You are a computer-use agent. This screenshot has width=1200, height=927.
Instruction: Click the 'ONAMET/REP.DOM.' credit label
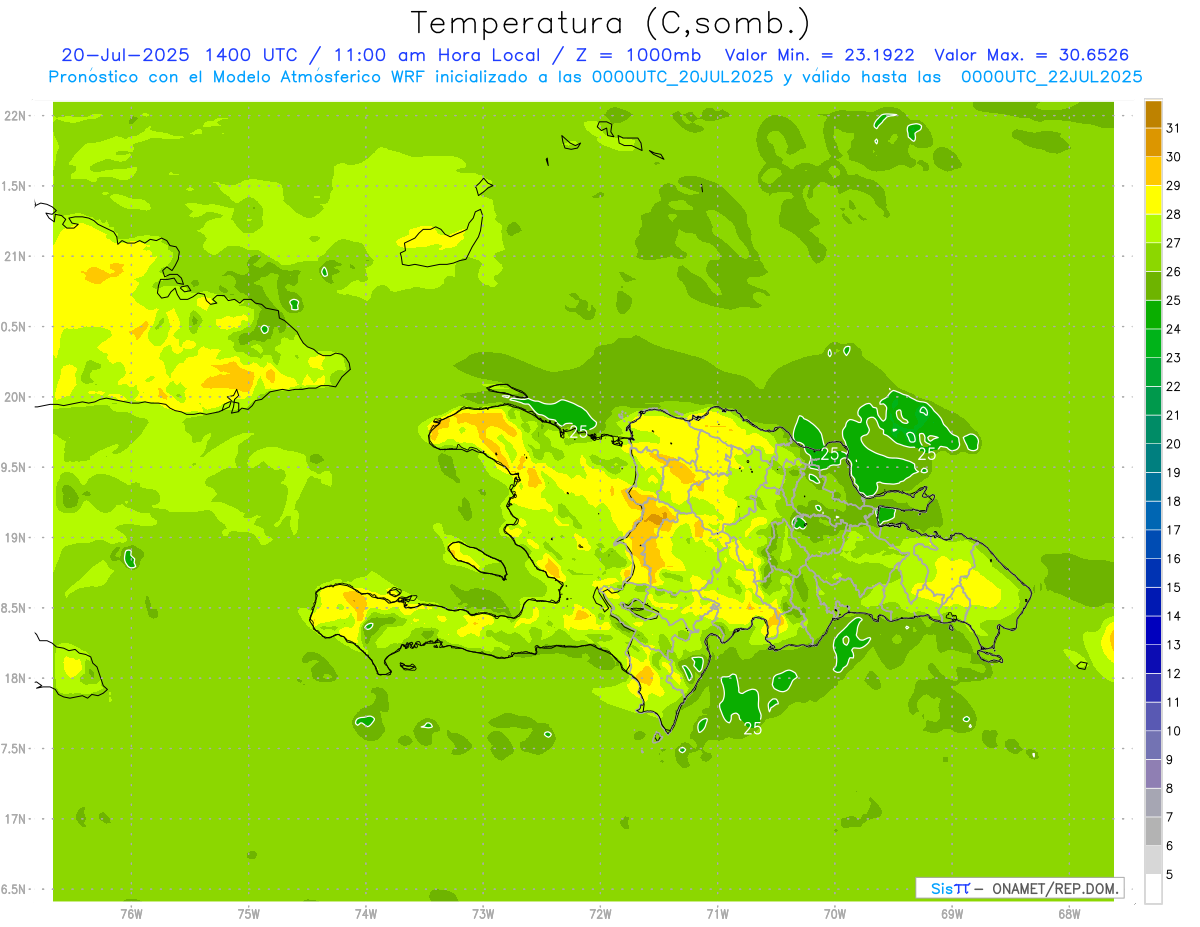coord(1054,888)
